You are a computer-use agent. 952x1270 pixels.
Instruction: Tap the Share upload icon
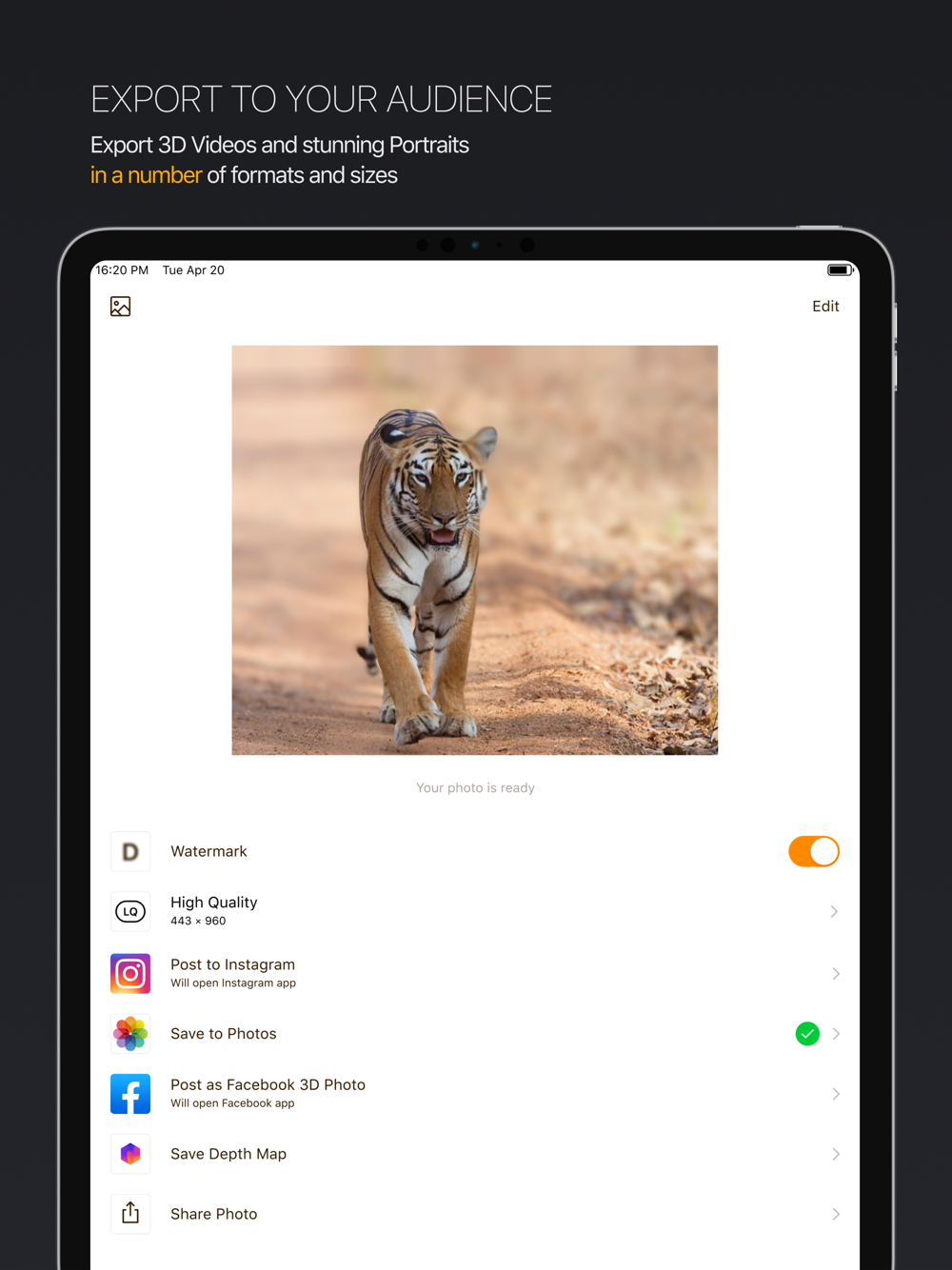[x=130, y=1214]
